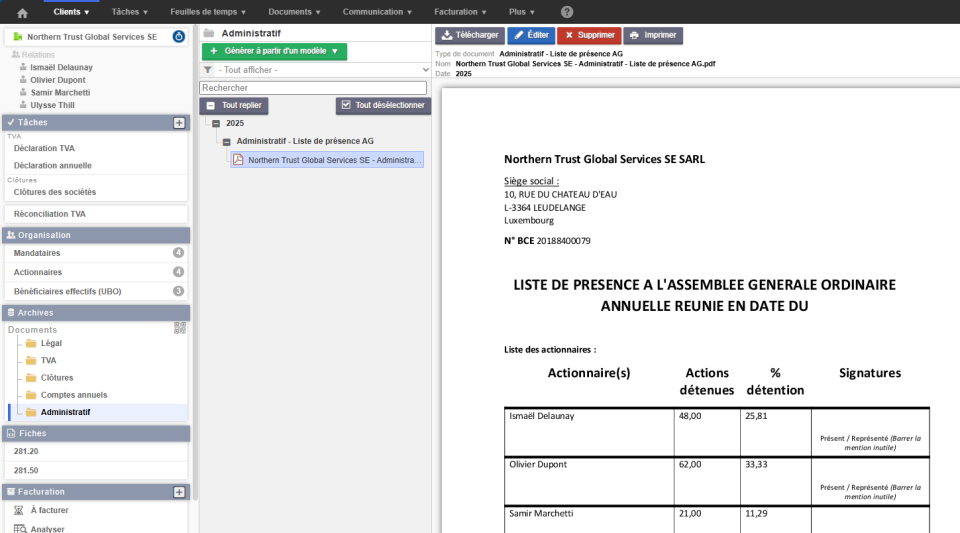The height and width of the screenshot is (533, 960).
Task: Add an invoice with the Facturation plus icon
Action: pos(179,492)
